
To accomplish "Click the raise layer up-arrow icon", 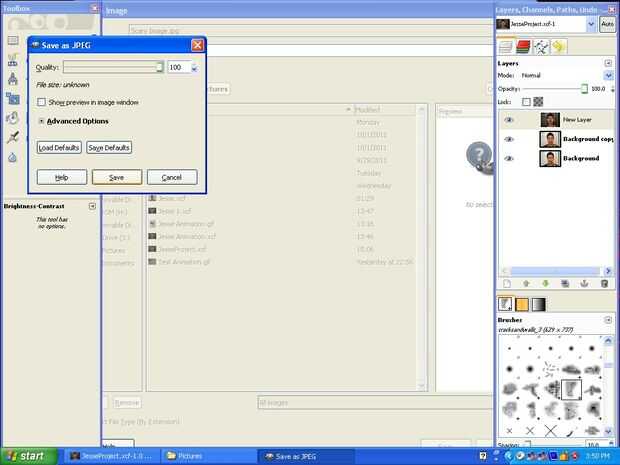I will click(x=526, y=284).
